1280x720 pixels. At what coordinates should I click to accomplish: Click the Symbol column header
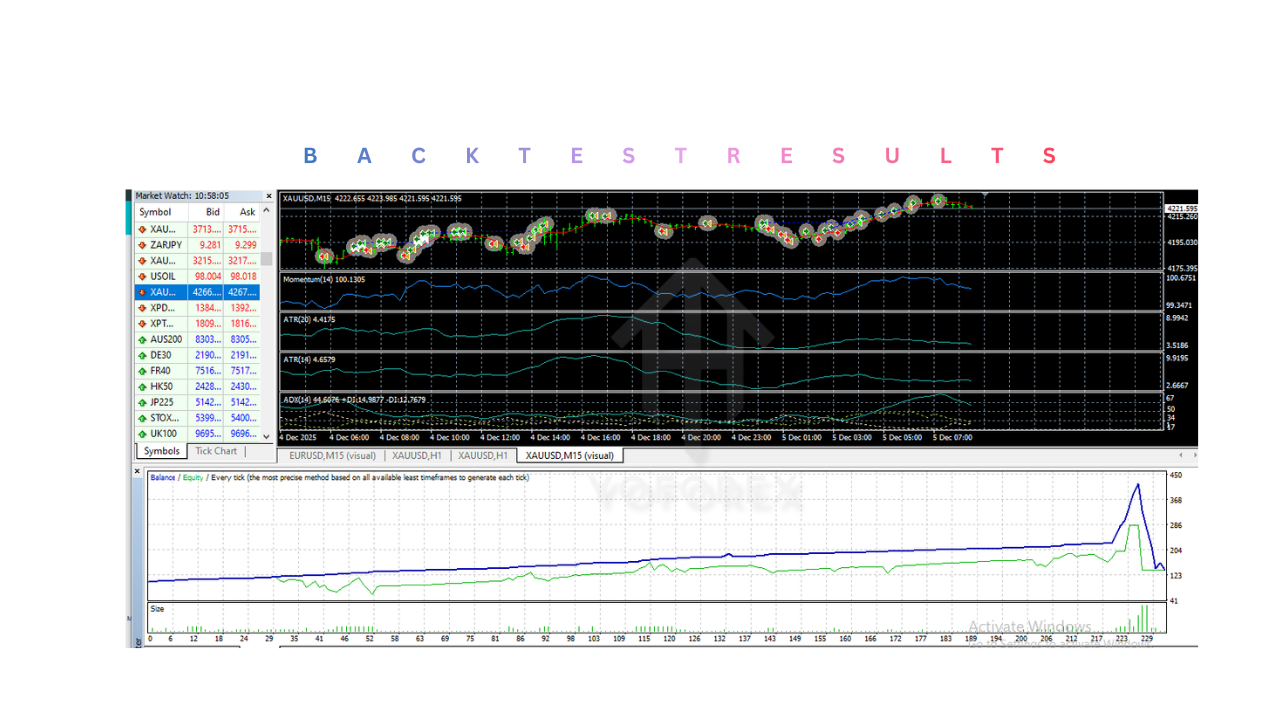point(155,212)
